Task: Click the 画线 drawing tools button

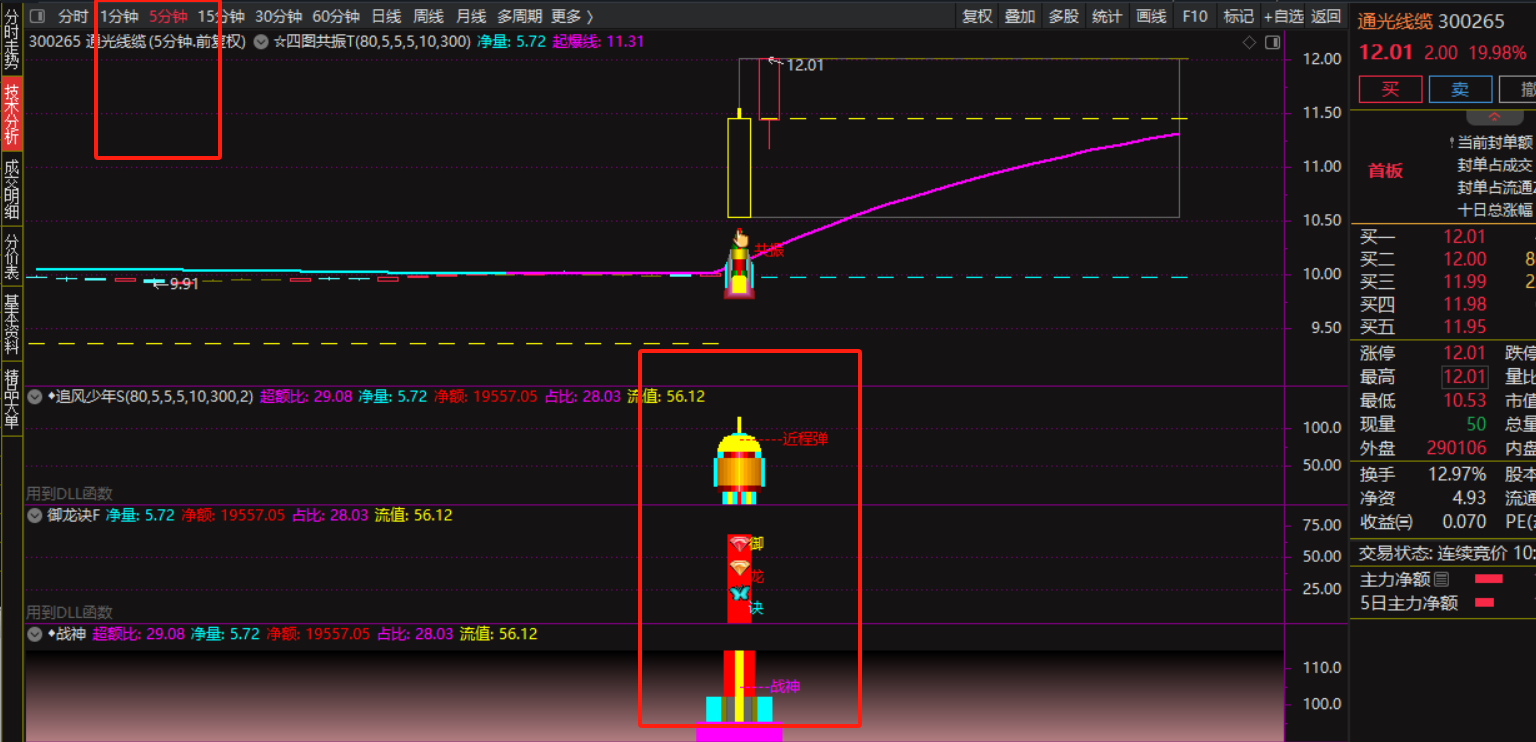Action: (x=1151, y=16)
